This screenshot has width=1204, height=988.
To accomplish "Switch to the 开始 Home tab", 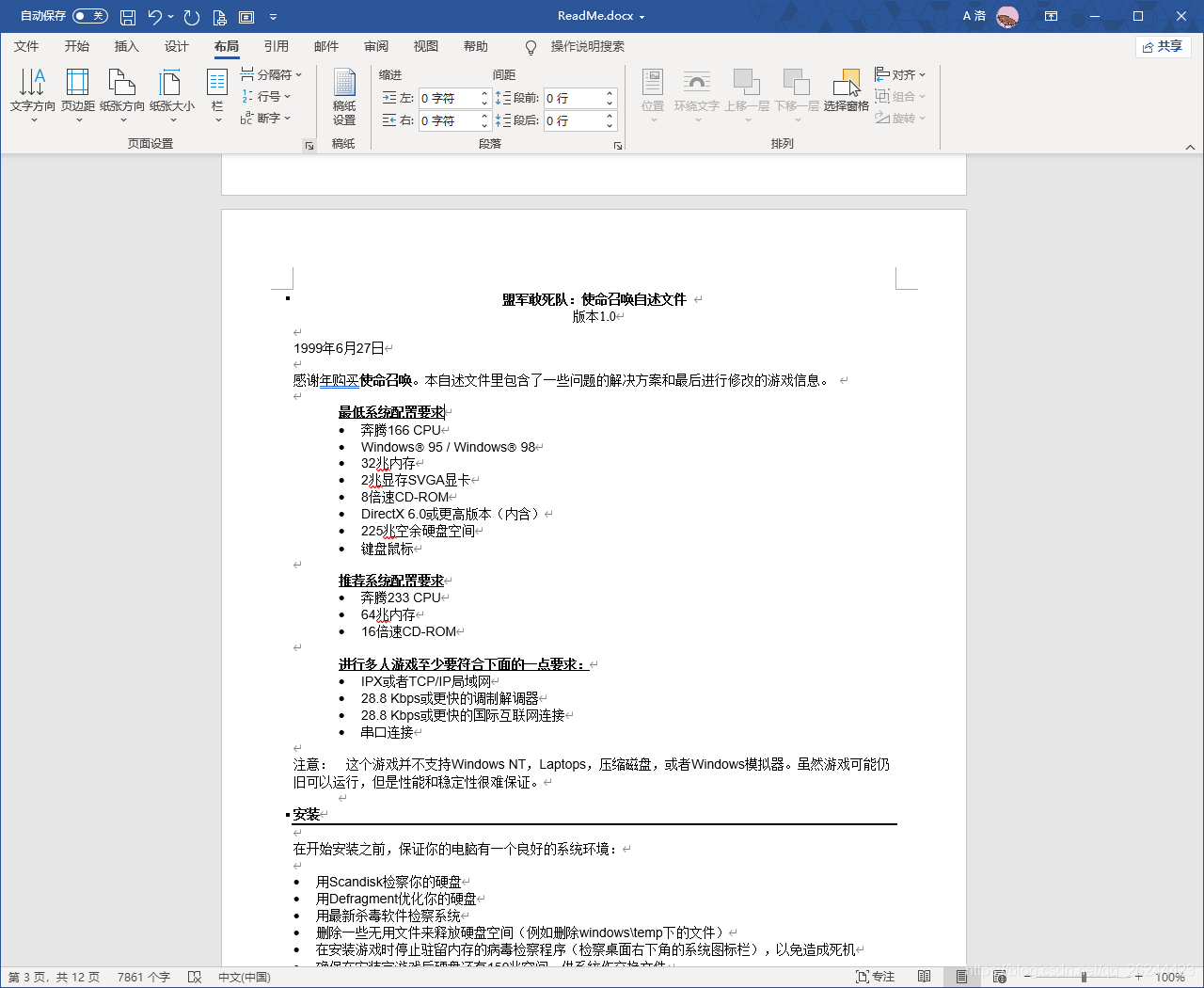I will pos(76,46).
